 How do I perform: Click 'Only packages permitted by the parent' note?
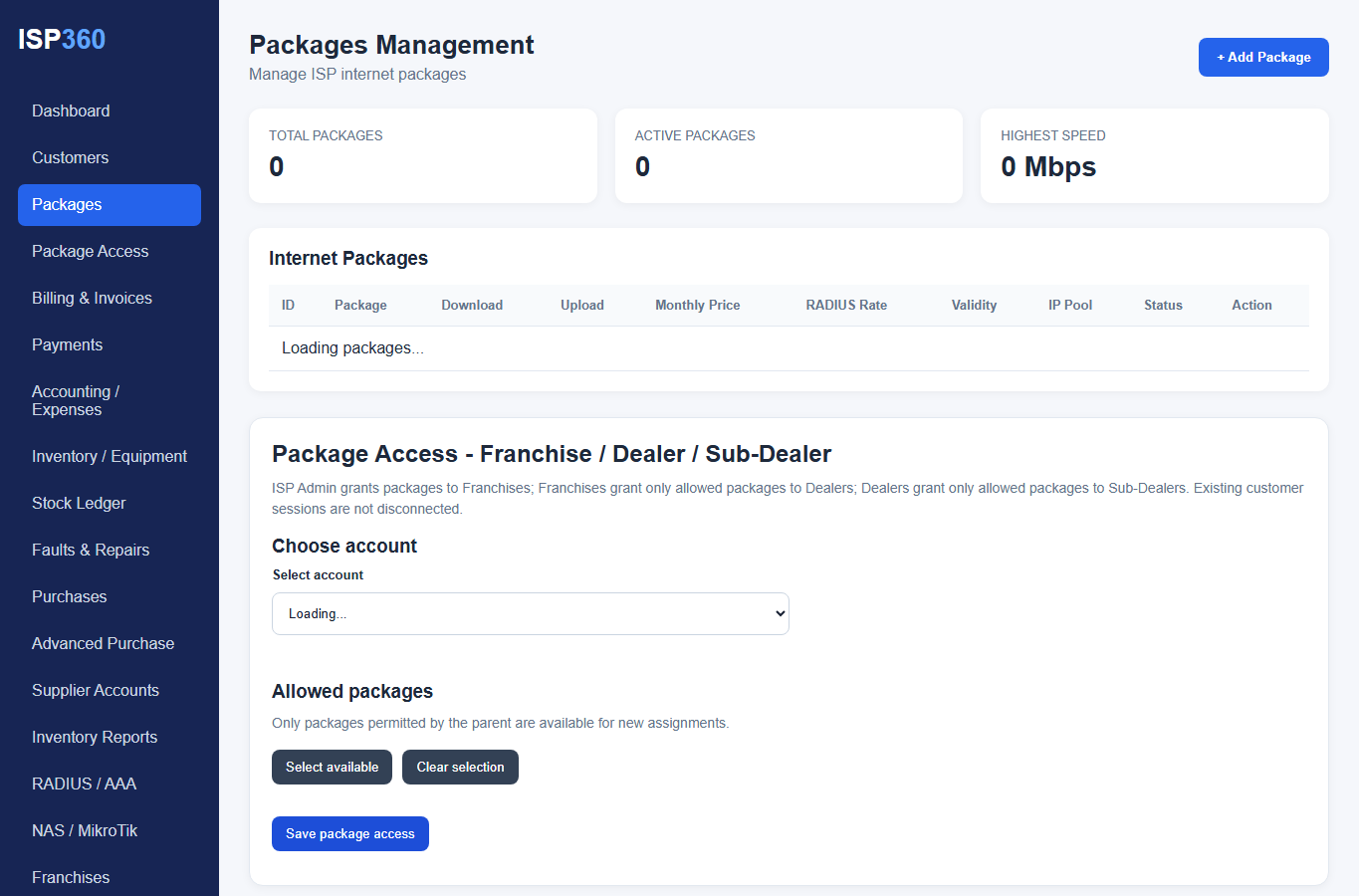[x=501, y=723]
